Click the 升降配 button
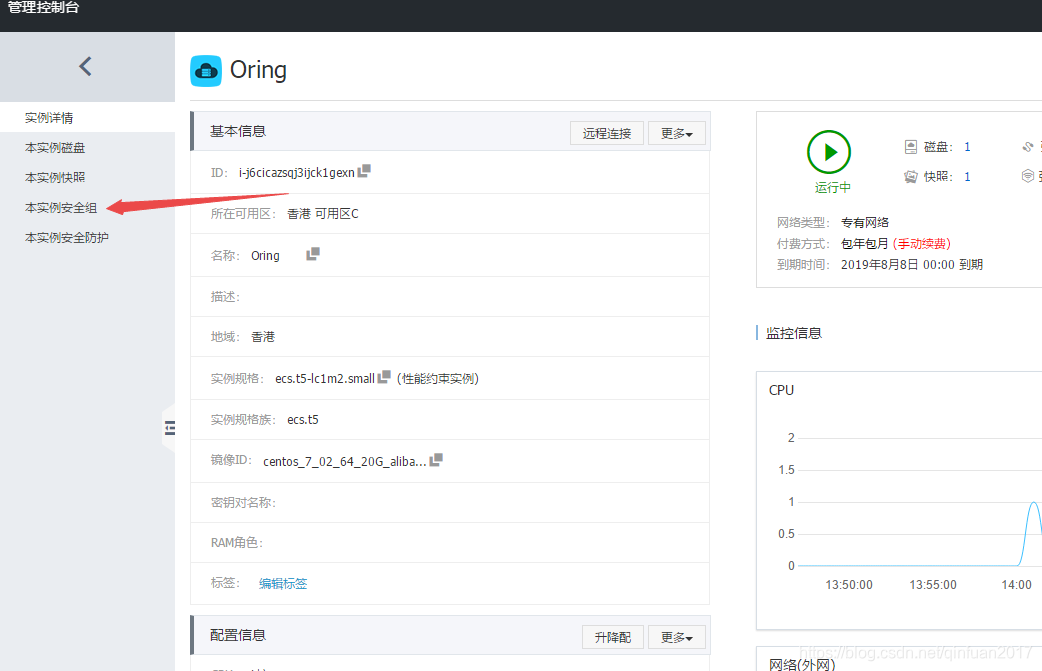The image size is (1042, 671). tap(613, 637)
